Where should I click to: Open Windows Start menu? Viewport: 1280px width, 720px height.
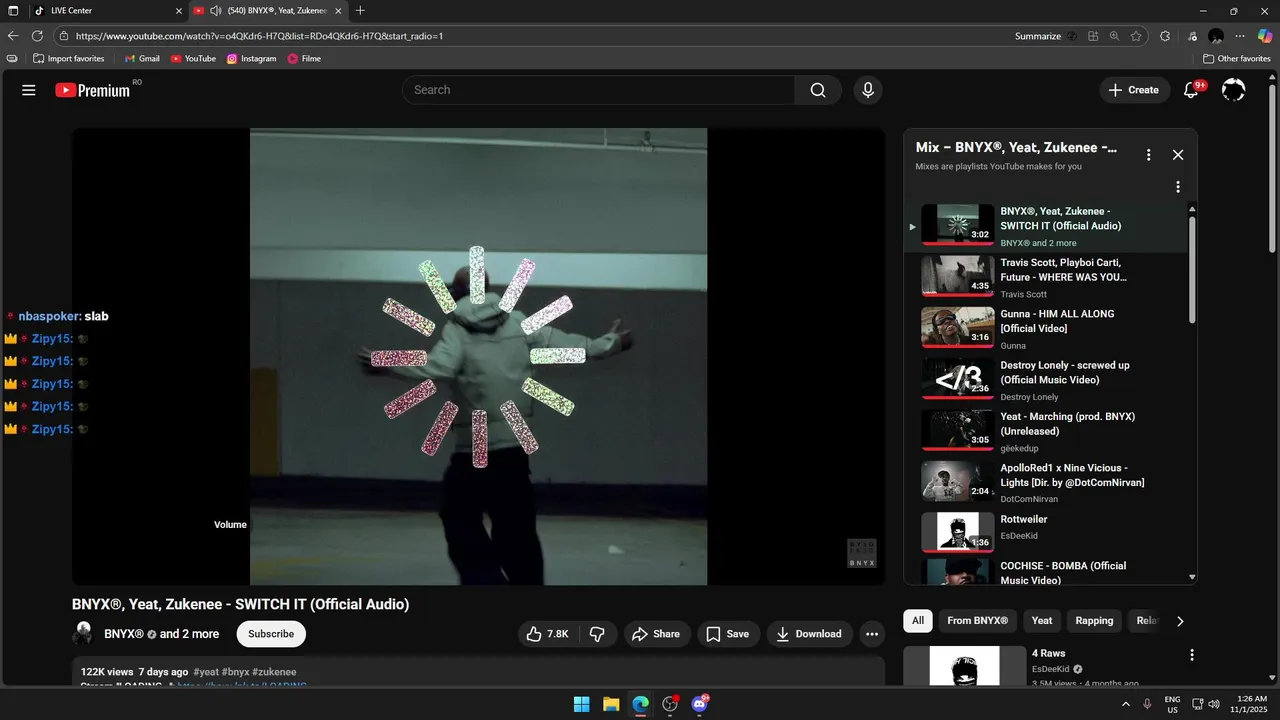click(x=581, y=704)
